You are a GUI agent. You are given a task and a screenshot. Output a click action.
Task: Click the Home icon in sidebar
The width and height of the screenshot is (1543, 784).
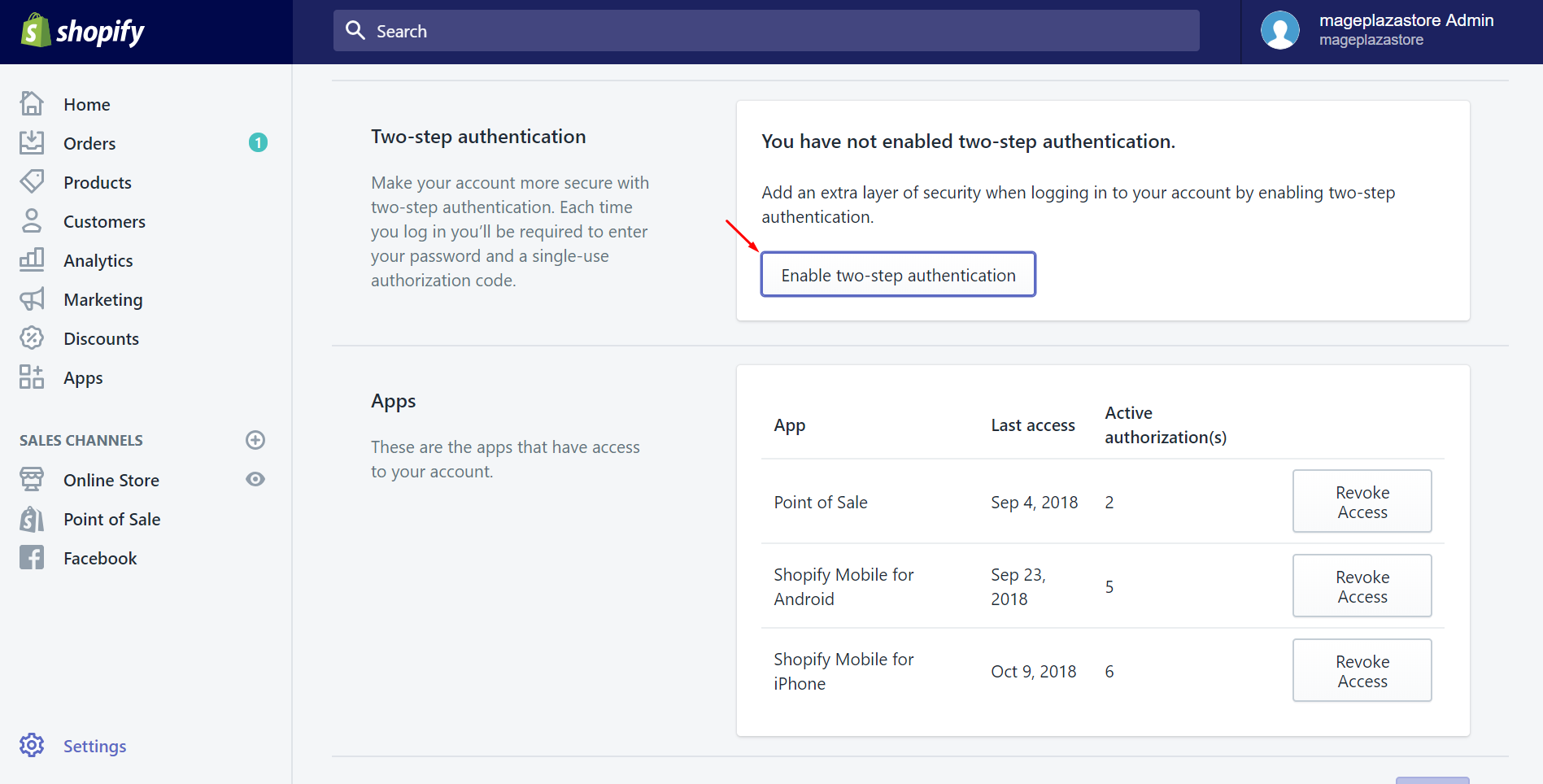32,103
